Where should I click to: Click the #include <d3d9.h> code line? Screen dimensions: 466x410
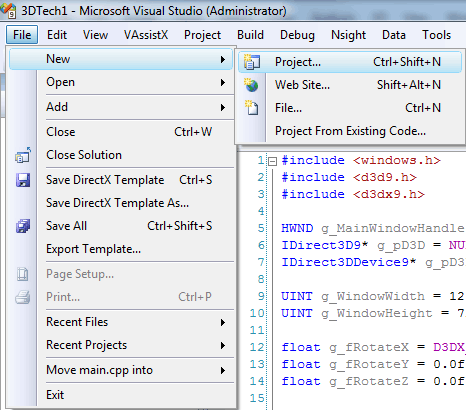click(349, 177)
